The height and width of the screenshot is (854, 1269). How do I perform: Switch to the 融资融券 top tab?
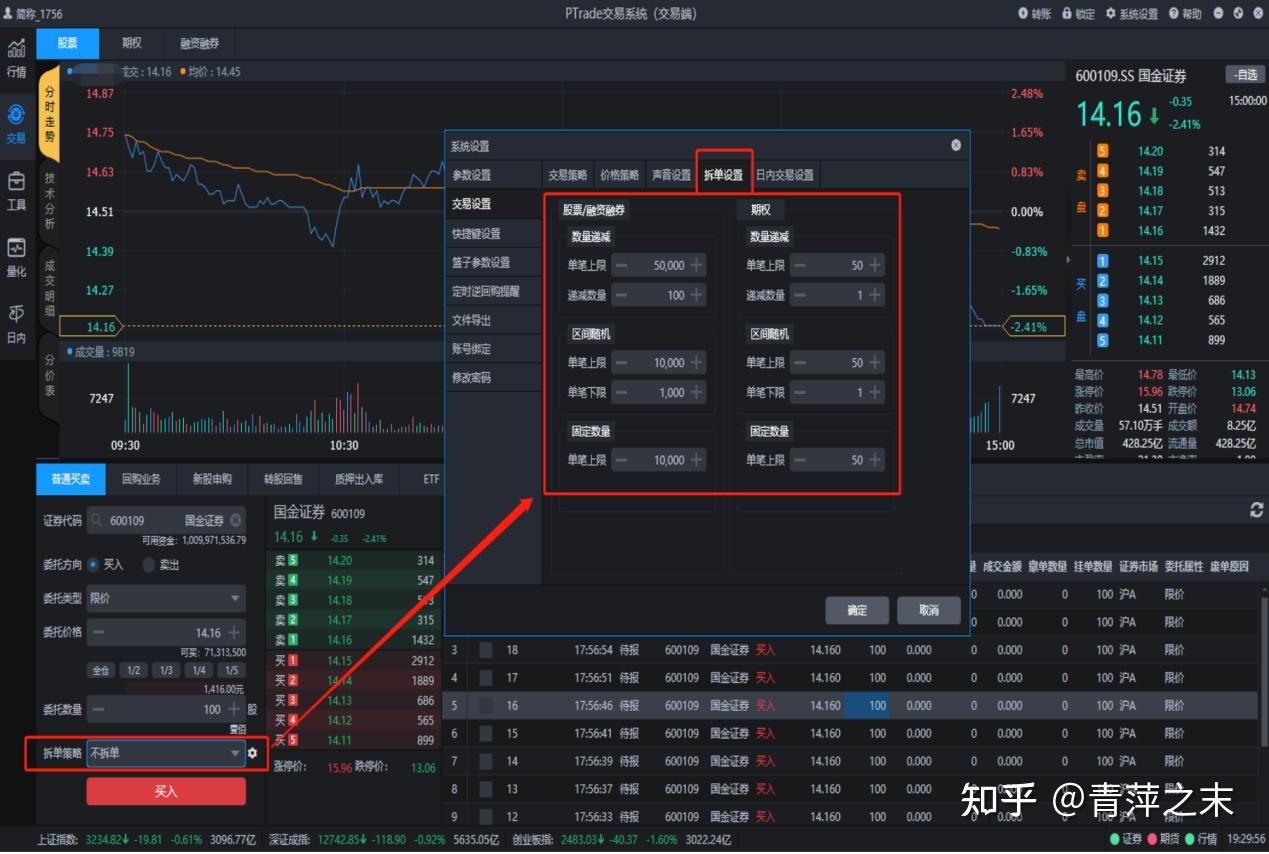pos(199,43)
